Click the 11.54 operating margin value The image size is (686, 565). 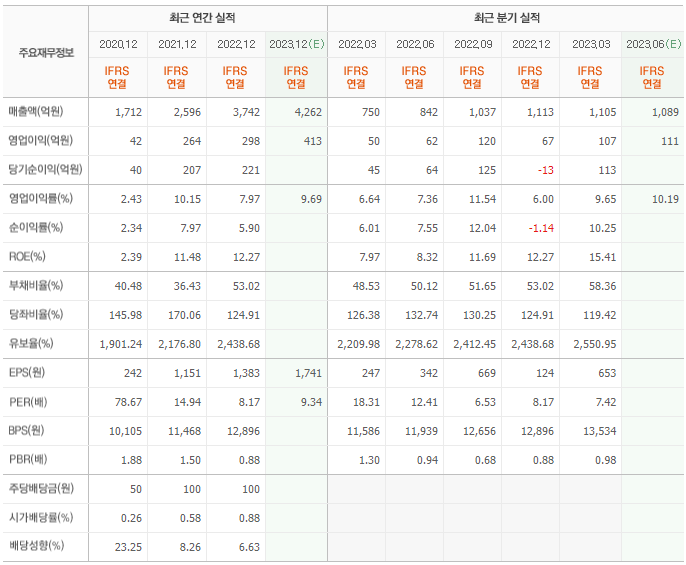click(x=482, y=199)
